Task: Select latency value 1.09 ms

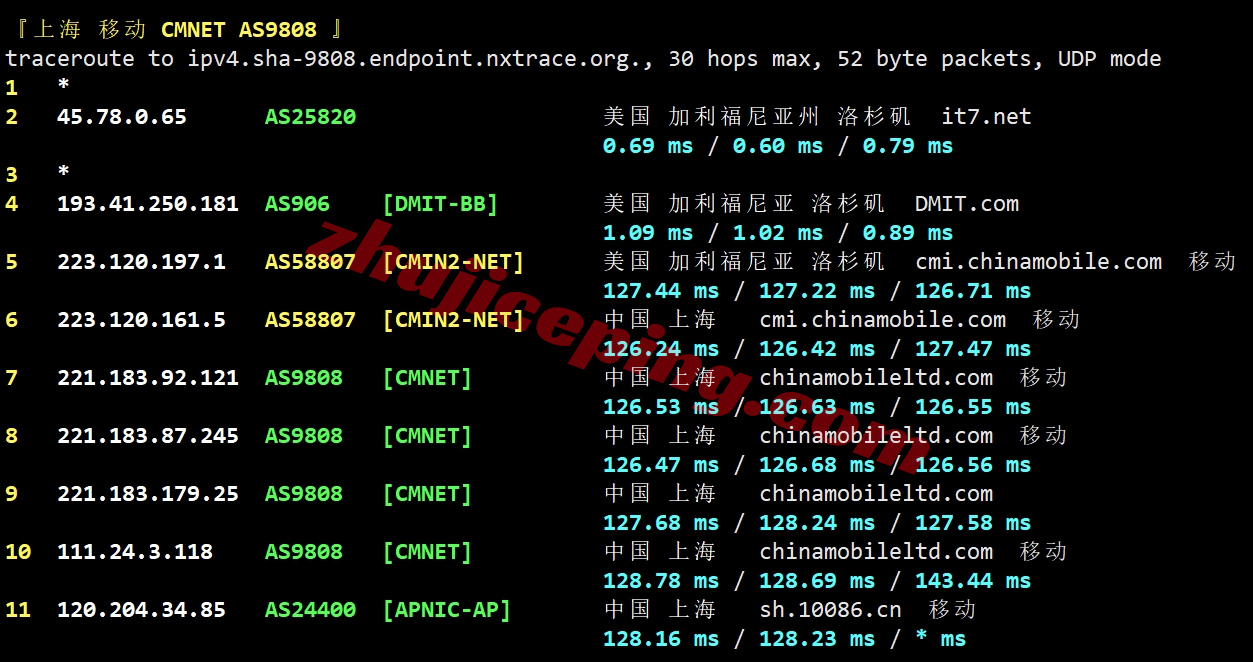Action: pos(648,233)
